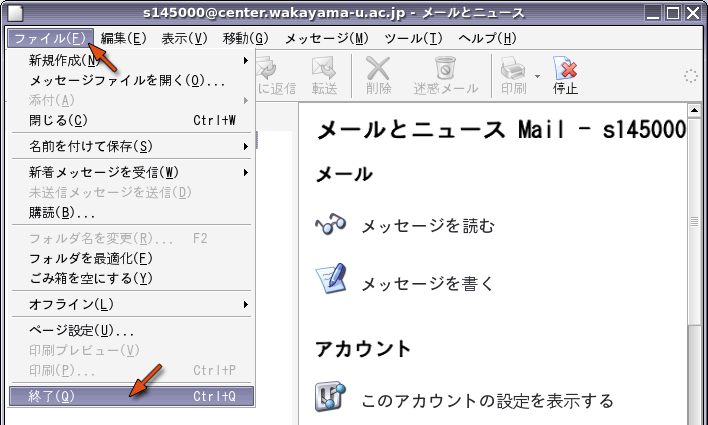Expand the 添付(A) submenu arrow
The width and height of the screenshot is (708, 425).
246,100
